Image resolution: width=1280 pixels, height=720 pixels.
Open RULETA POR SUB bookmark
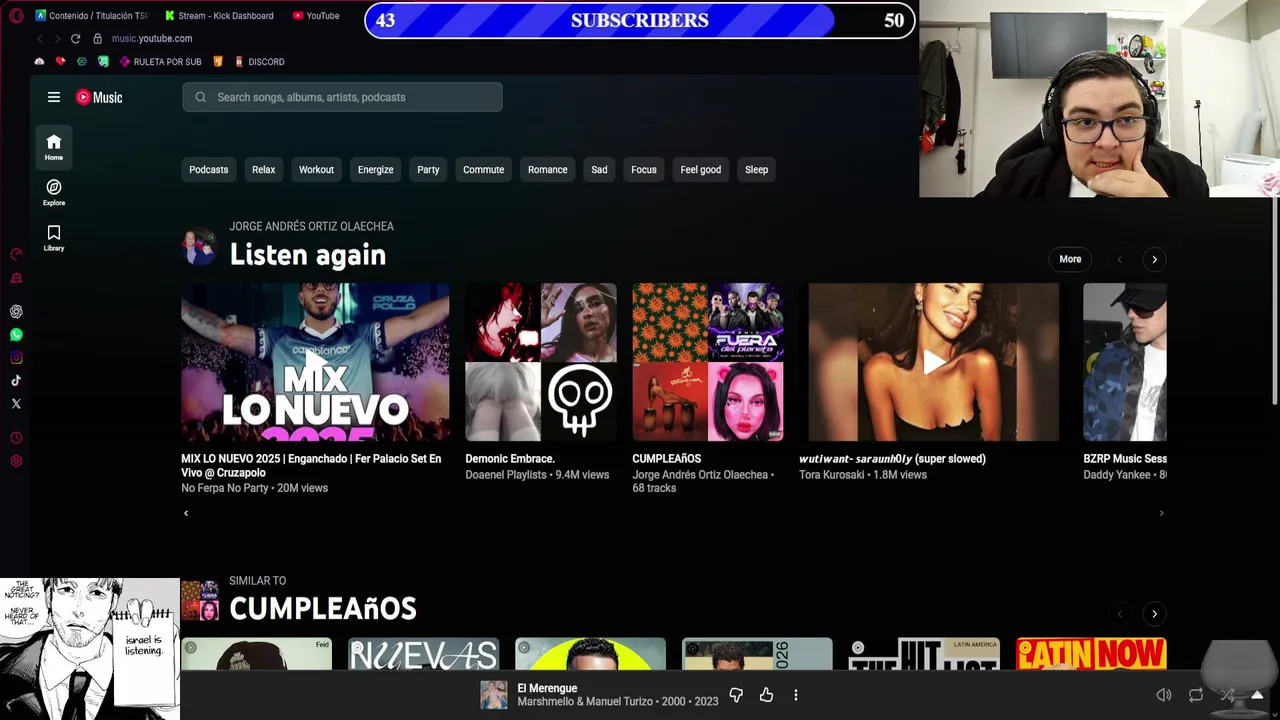click(160, 62)
